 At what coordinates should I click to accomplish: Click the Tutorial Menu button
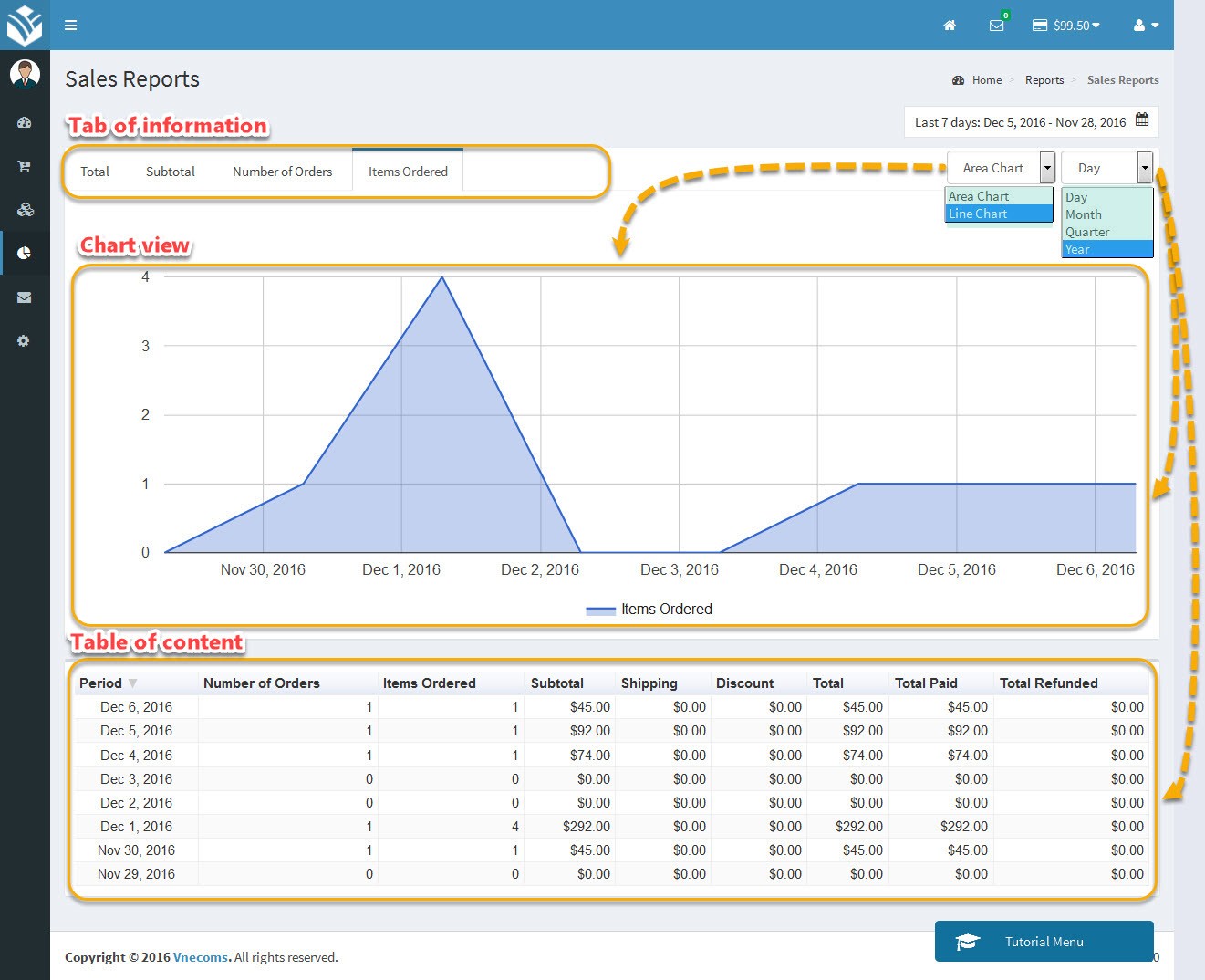(x=1044, y=941)
